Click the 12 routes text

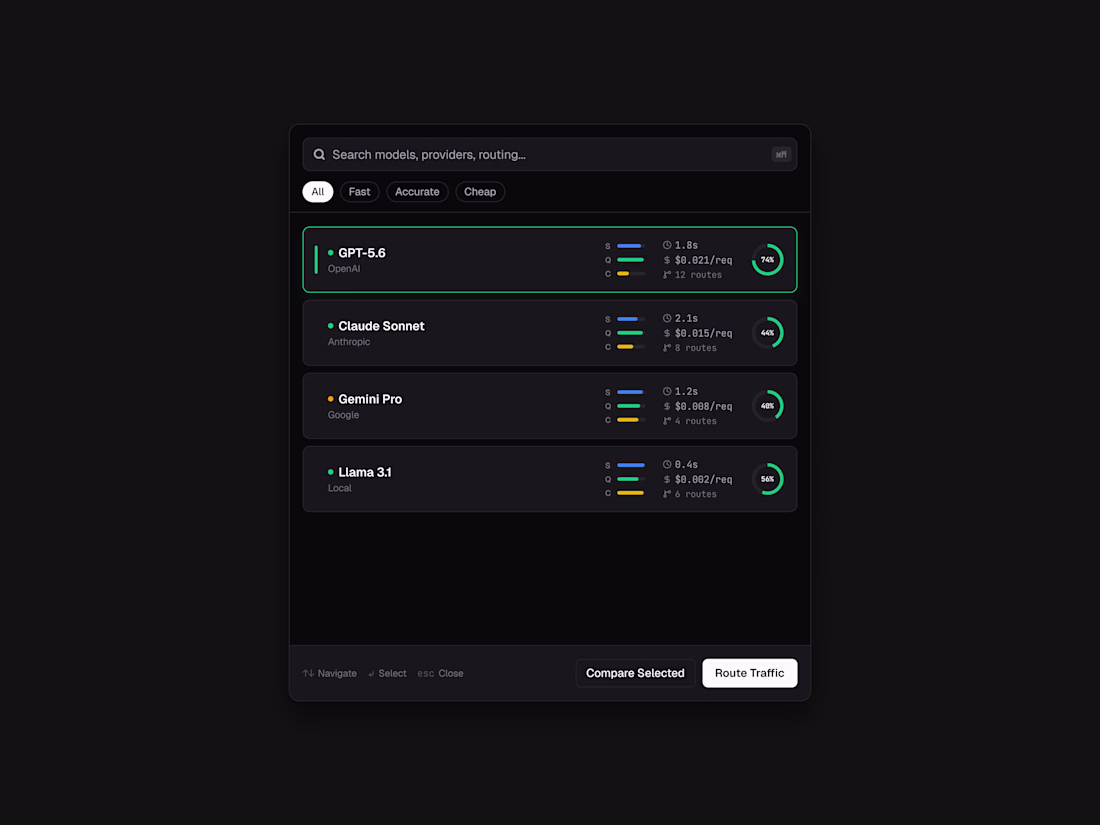coord(698,274)
